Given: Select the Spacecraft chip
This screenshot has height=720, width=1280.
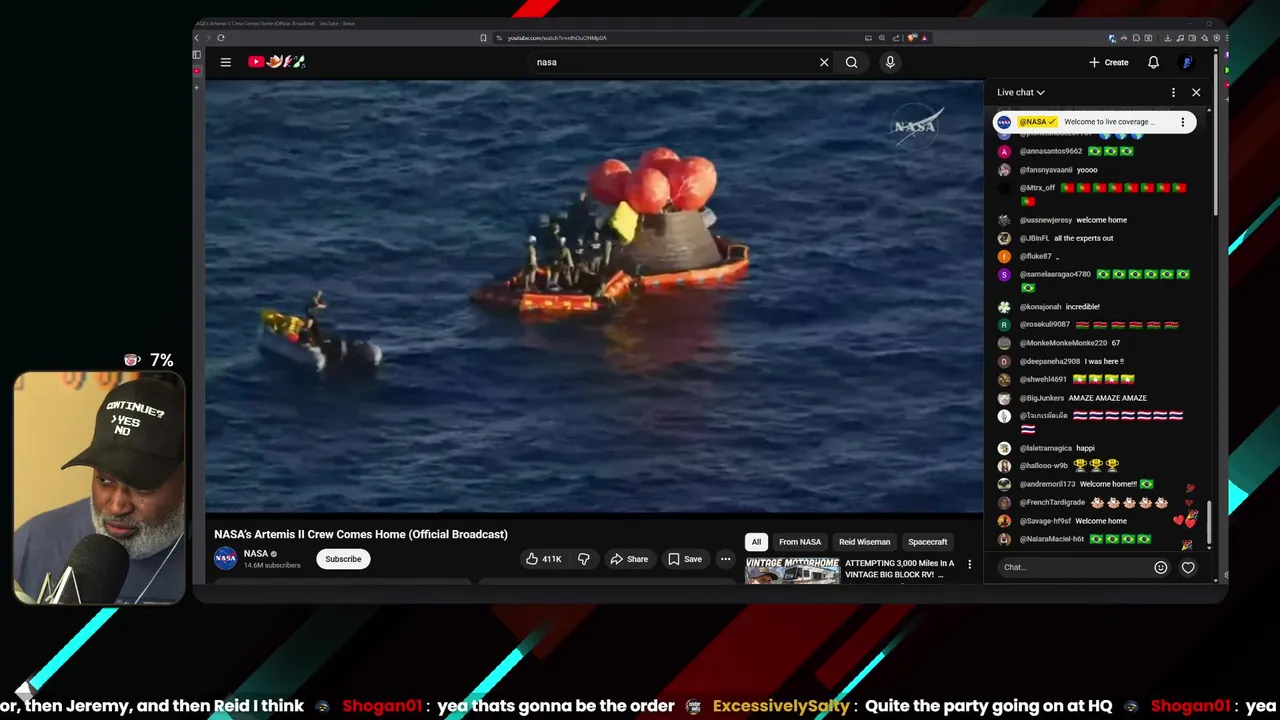Looking at the screenshot, I should (928, 542).
